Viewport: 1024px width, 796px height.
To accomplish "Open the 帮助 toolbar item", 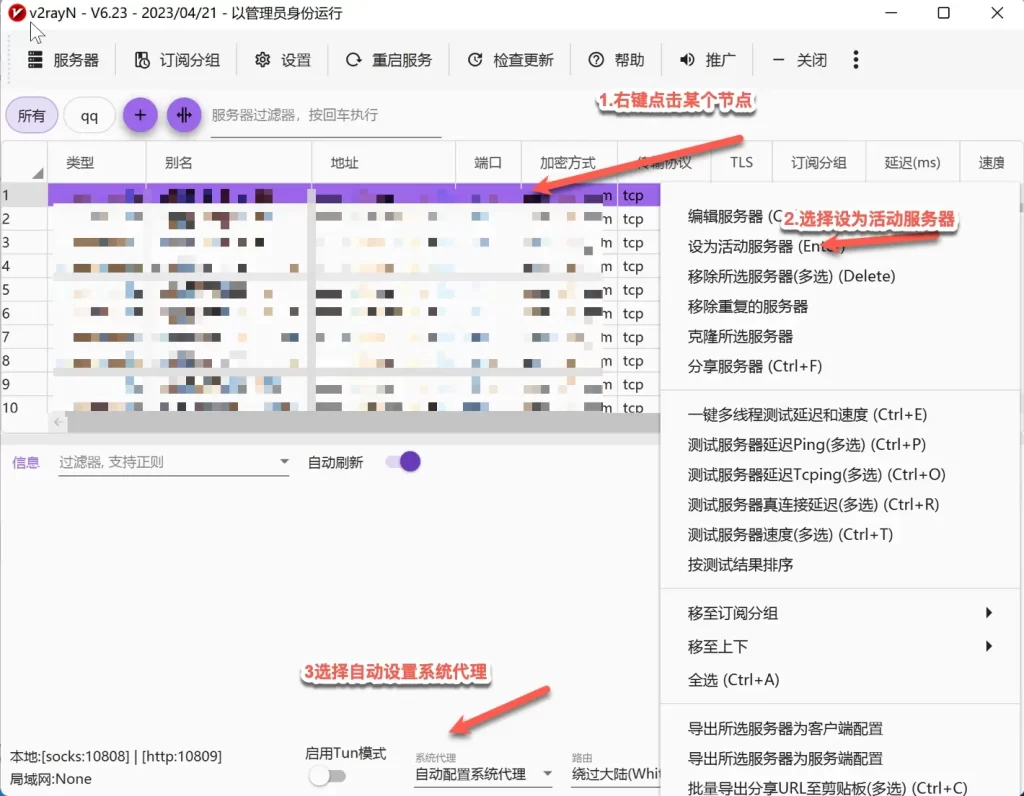I will [x=616, y=60].
